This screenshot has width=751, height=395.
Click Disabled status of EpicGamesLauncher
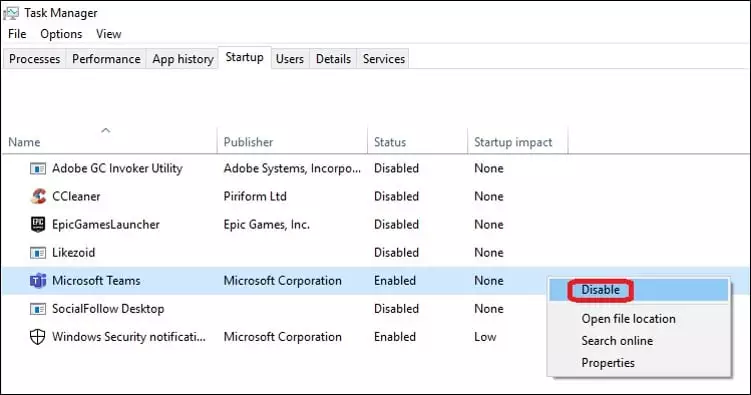point(396,225)
